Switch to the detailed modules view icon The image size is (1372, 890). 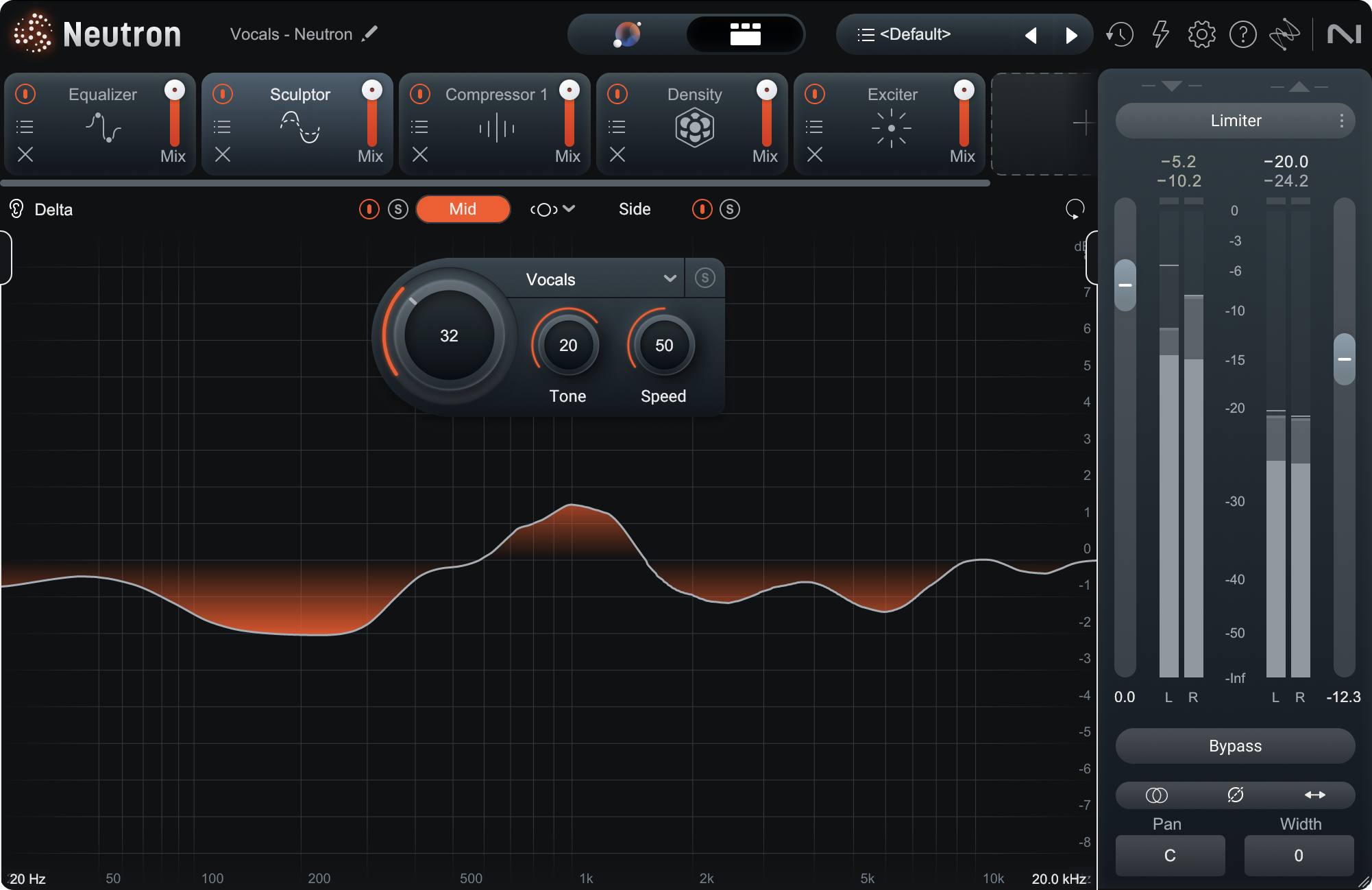click(x=745, y=34)
